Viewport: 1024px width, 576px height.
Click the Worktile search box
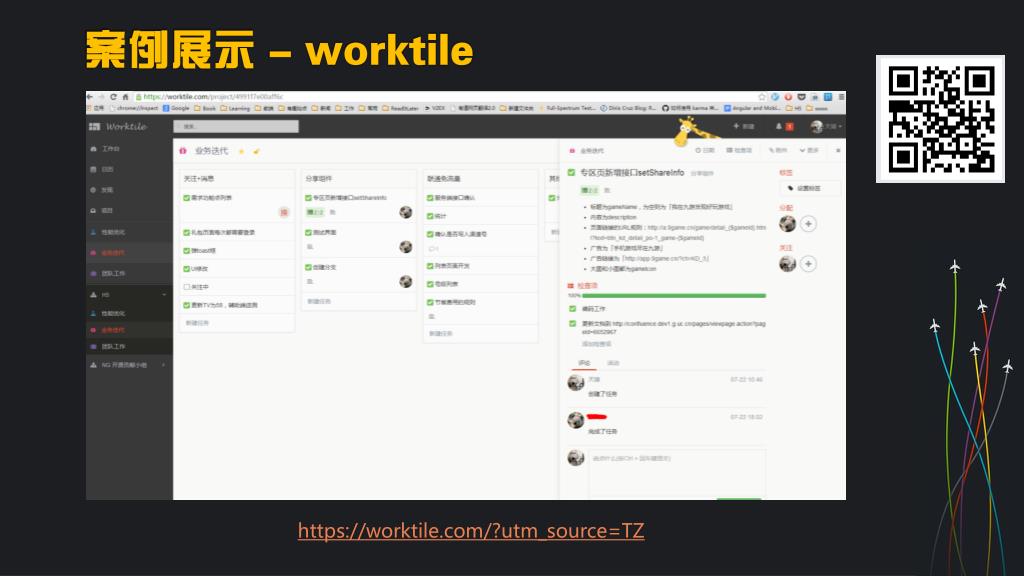[236, 126]
